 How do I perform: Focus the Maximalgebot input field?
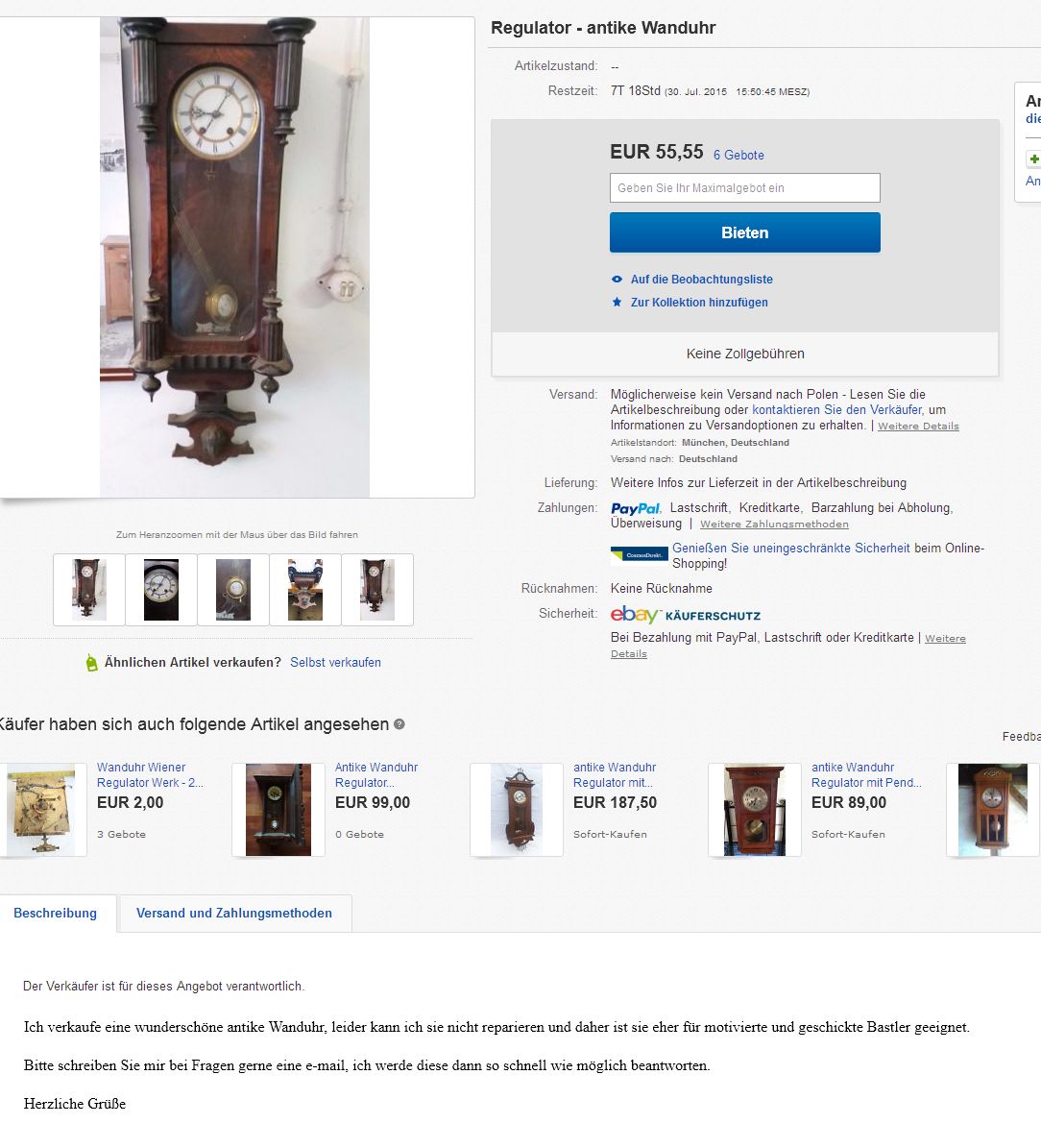click(744, 188)
